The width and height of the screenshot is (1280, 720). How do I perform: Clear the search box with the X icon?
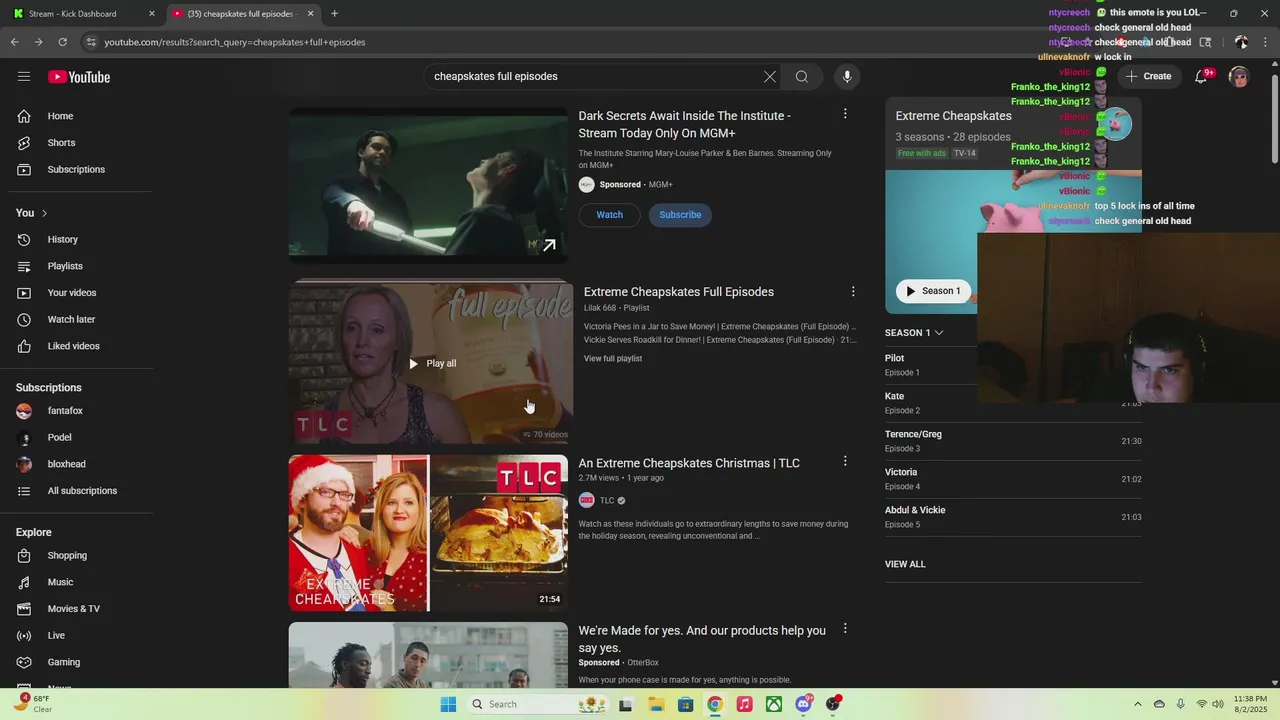770,76
